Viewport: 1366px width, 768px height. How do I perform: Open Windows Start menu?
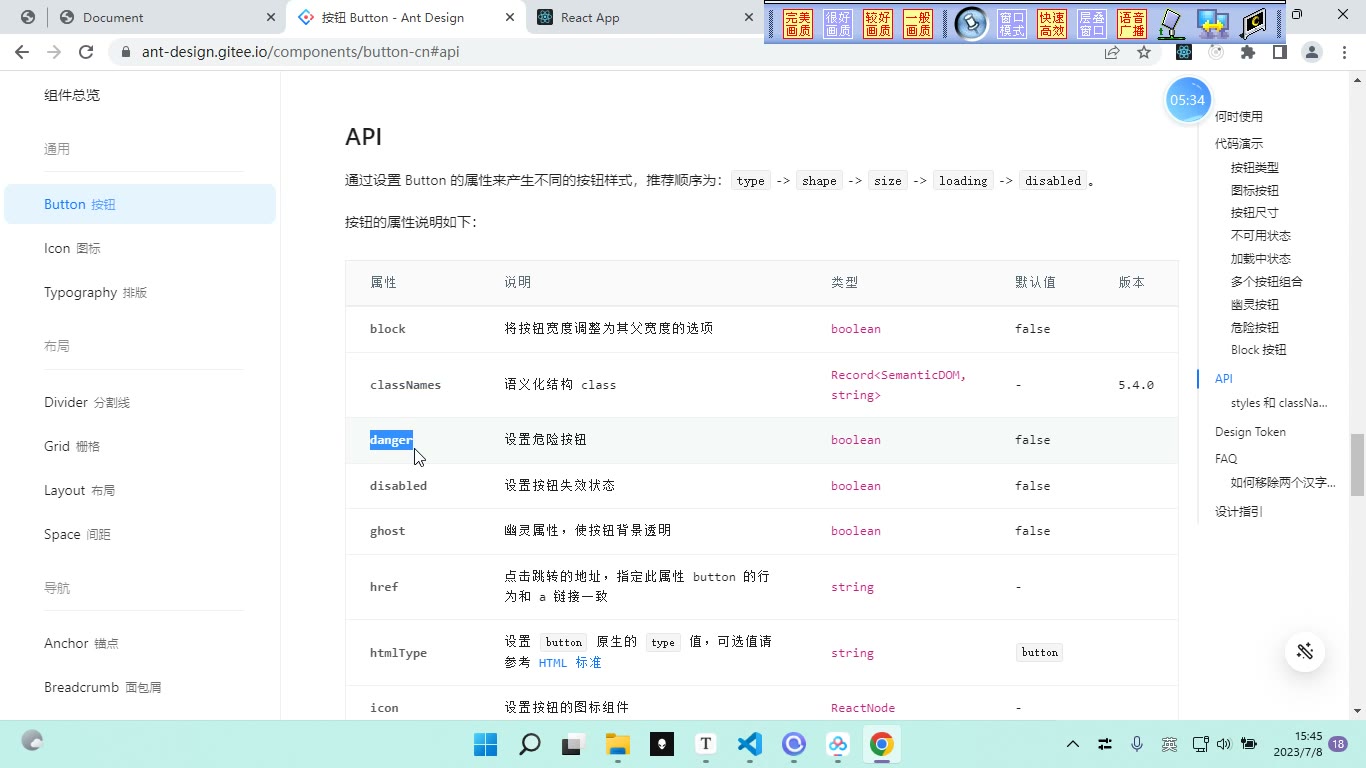pyautogui.click(x=485, y=744)
